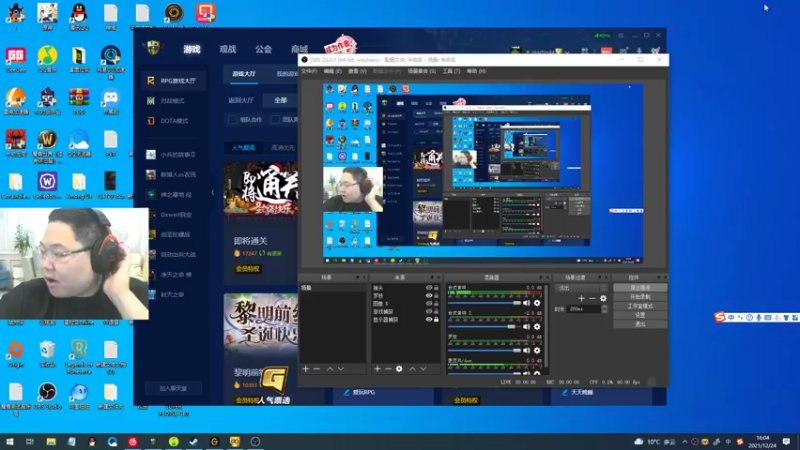The width and height of the screenshot is (800, 450).
Task: Open OBS 查看 menu
Action: coord(357,71)
